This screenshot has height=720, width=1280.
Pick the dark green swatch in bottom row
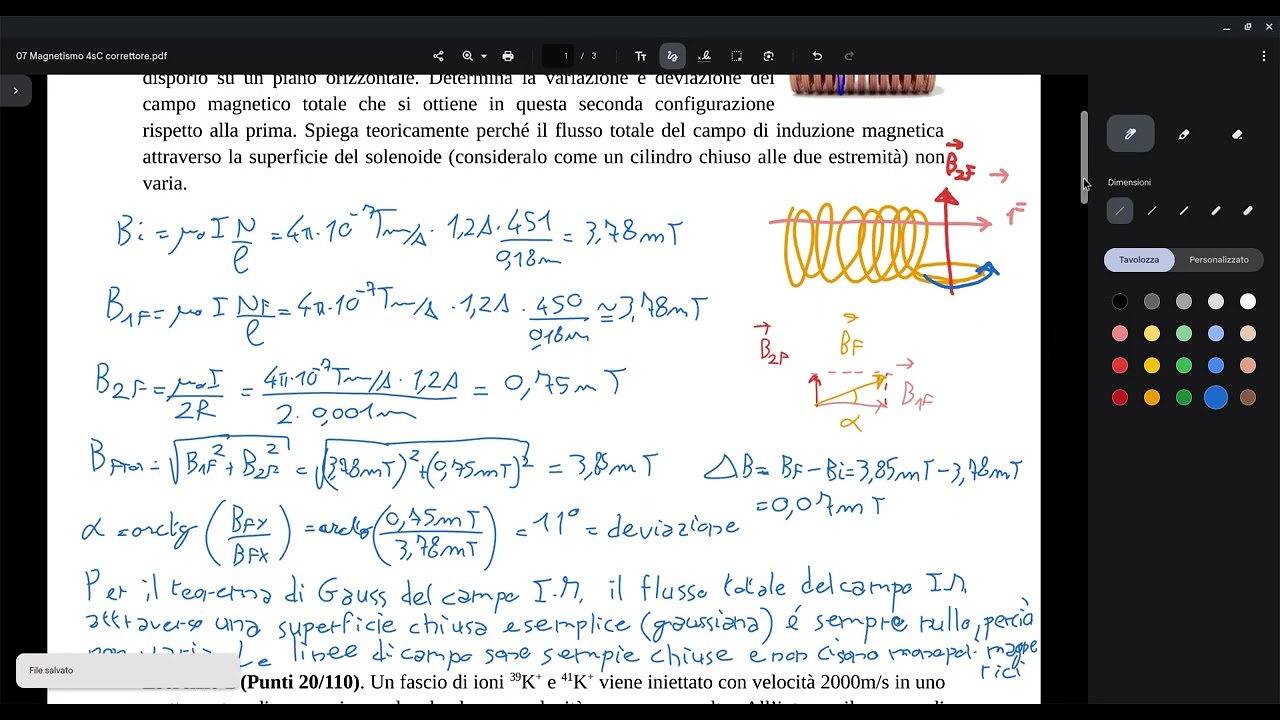1184,398
